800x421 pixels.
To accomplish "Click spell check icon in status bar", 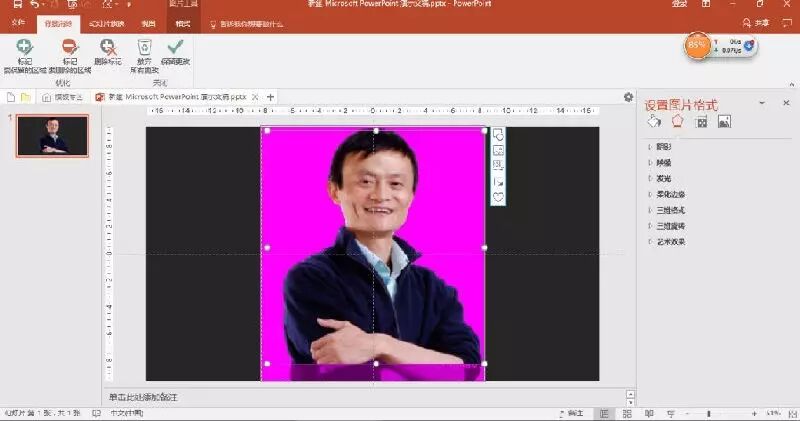I will [96, 413].
